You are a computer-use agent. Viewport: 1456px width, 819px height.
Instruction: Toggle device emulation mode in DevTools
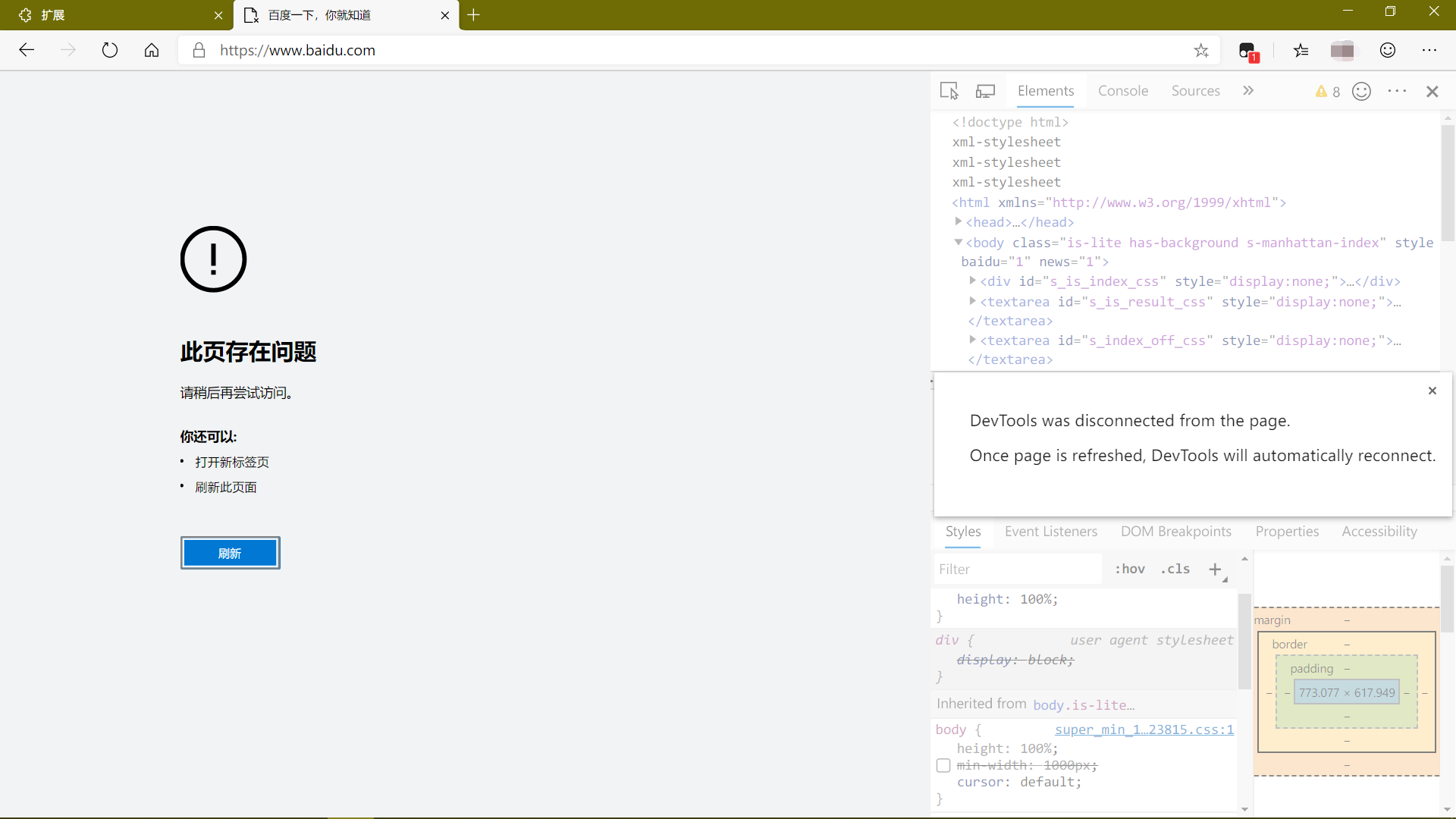[x=985, y=90]
